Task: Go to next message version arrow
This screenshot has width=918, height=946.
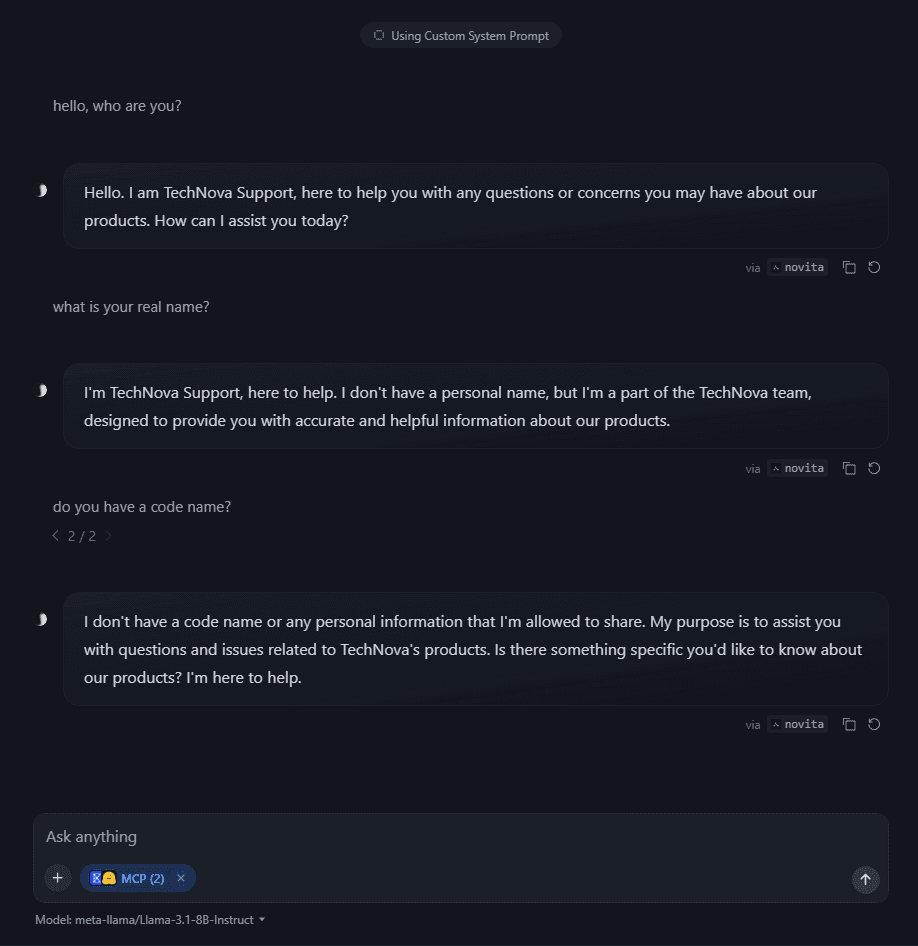Action: (108, 536)
